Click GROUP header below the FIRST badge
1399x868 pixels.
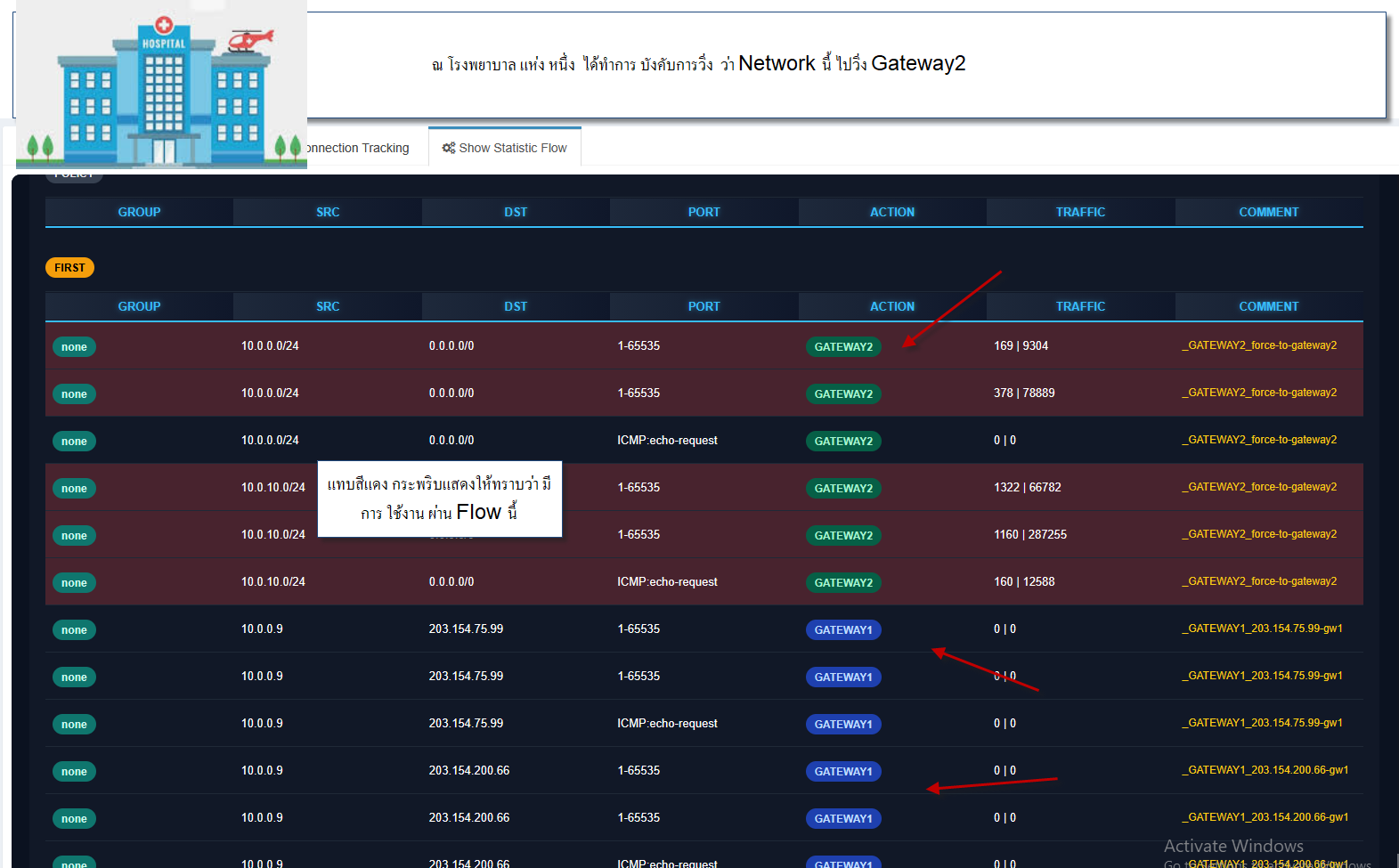click(x=140, y=306)
